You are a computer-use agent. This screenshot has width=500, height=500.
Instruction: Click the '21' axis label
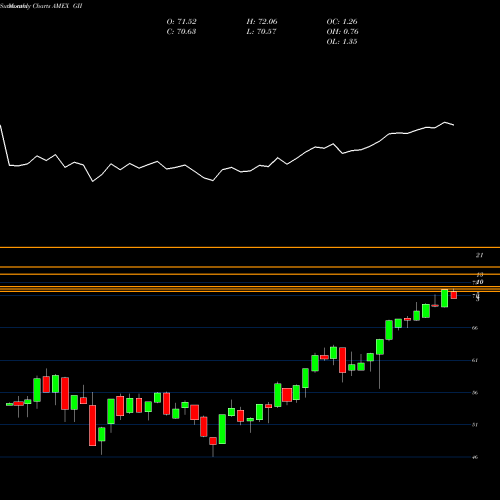(479, 255)
